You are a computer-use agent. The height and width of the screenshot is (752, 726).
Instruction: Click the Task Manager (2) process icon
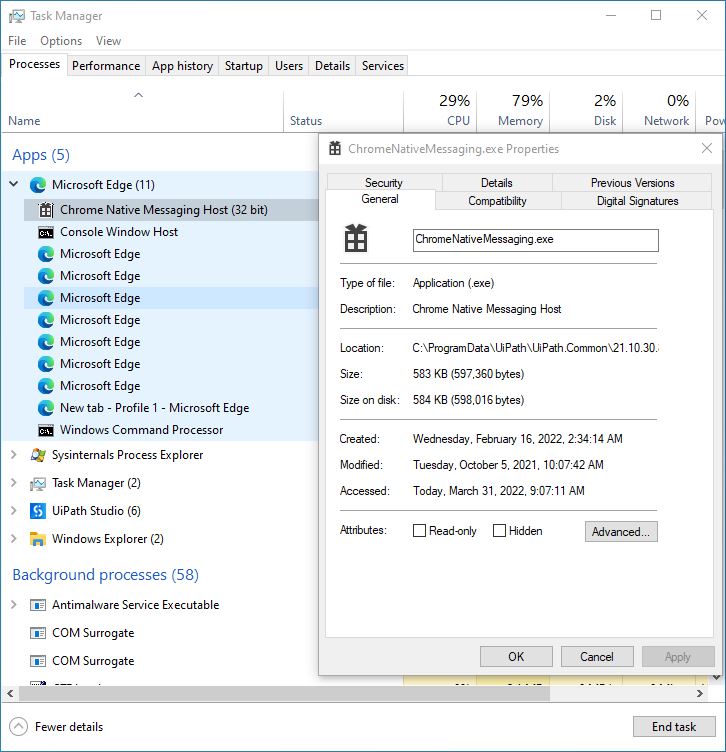click(38, 483)
